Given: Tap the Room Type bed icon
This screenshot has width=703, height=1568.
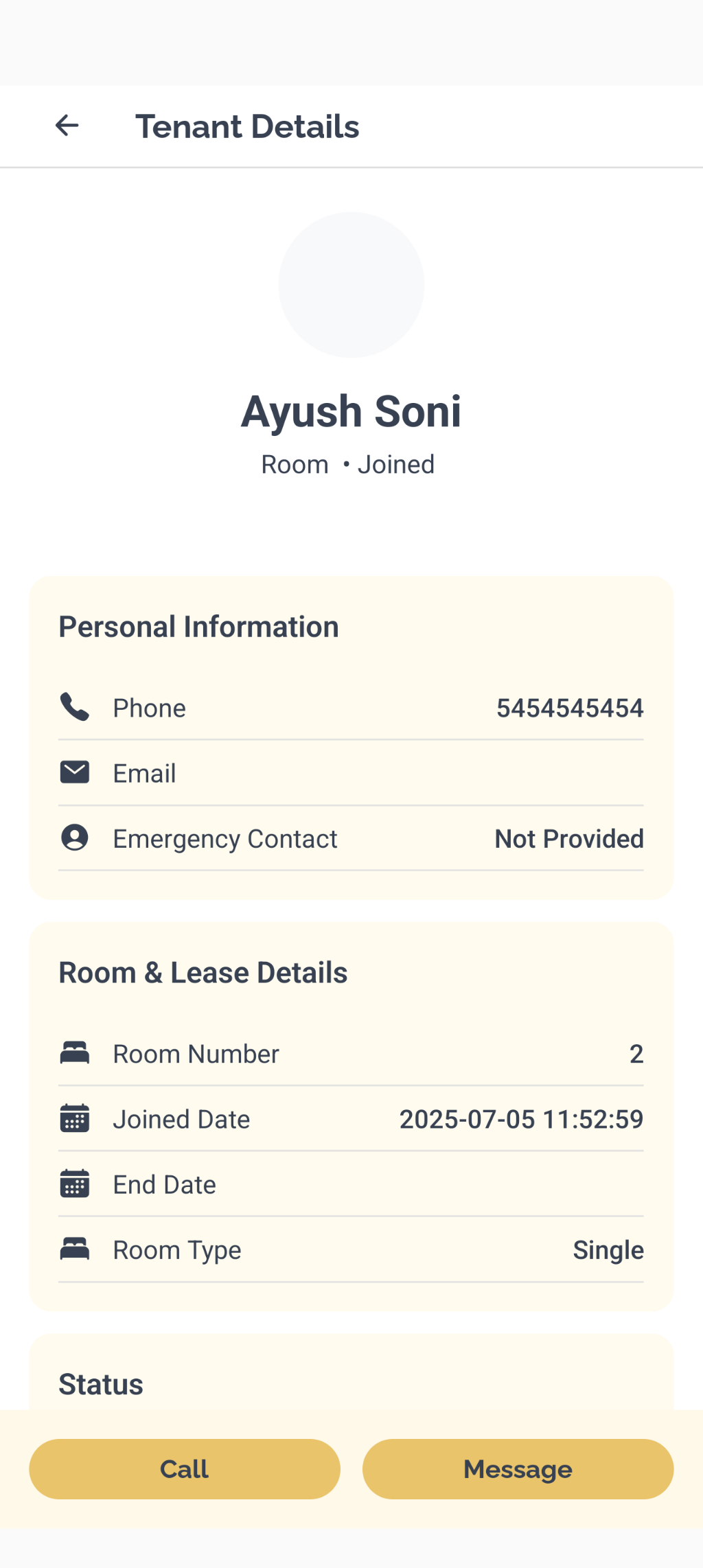Looking at the screenshot, I should [x=74, y=1249].
